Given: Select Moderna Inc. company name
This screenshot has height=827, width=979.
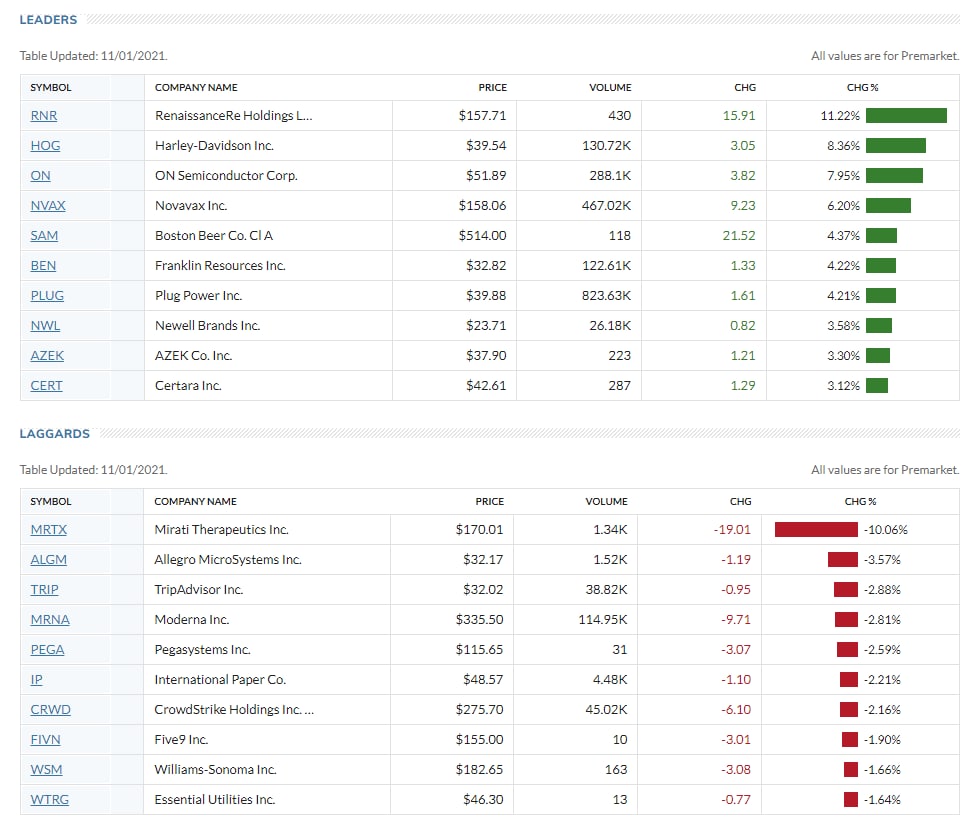Looking at the screenshot, I should point(192,619).
